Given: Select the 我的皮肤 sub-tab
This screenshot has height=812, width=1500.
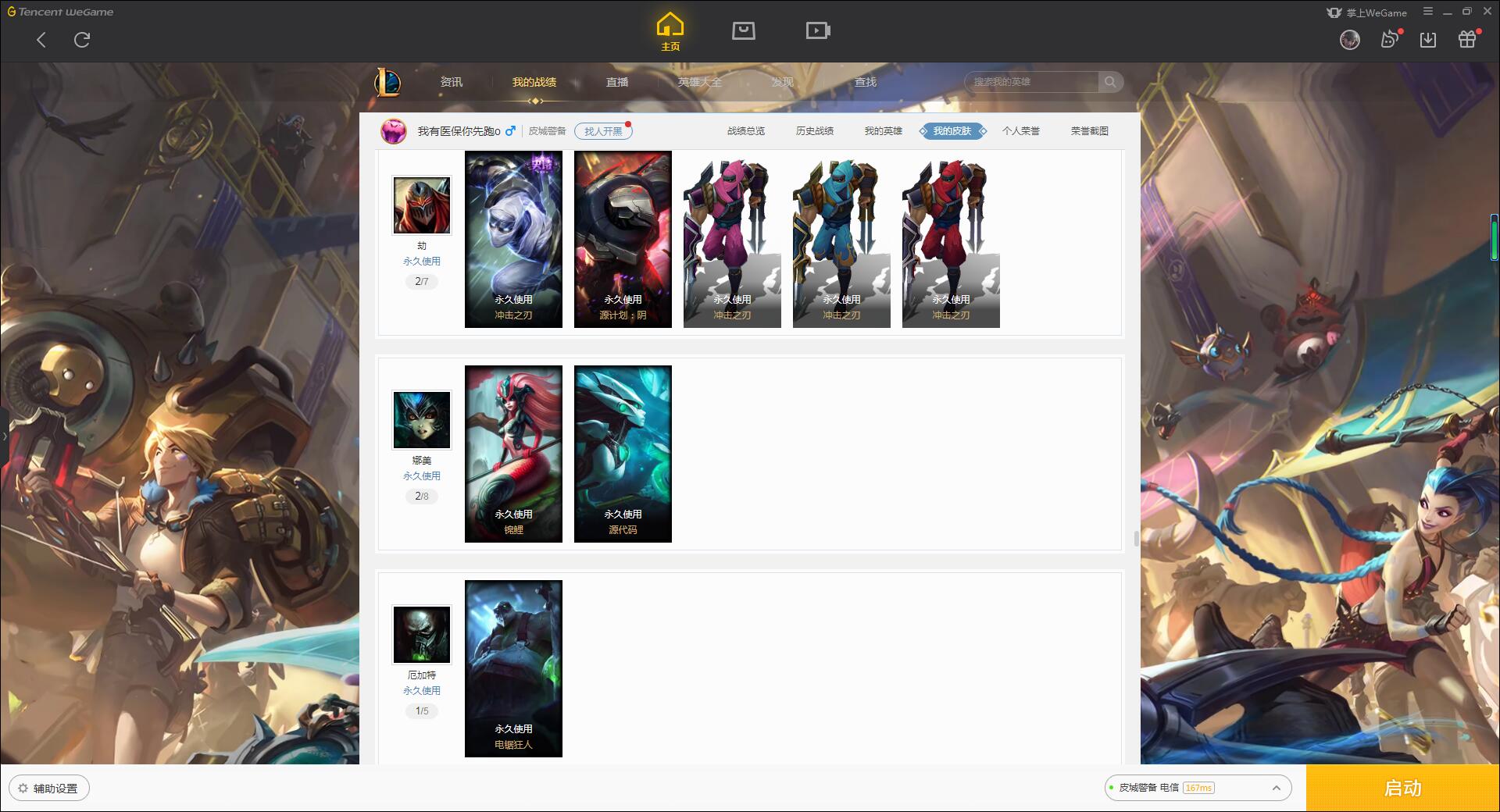Looking at the screenshot, I should [952, 131].
